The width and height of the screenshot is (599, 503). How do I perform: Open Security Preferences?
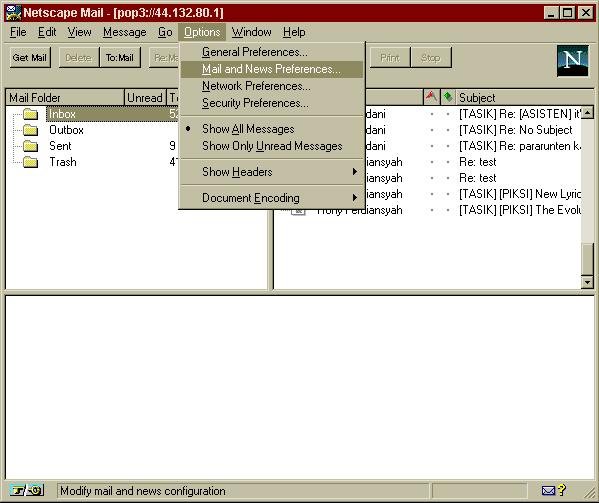point(271,103)
